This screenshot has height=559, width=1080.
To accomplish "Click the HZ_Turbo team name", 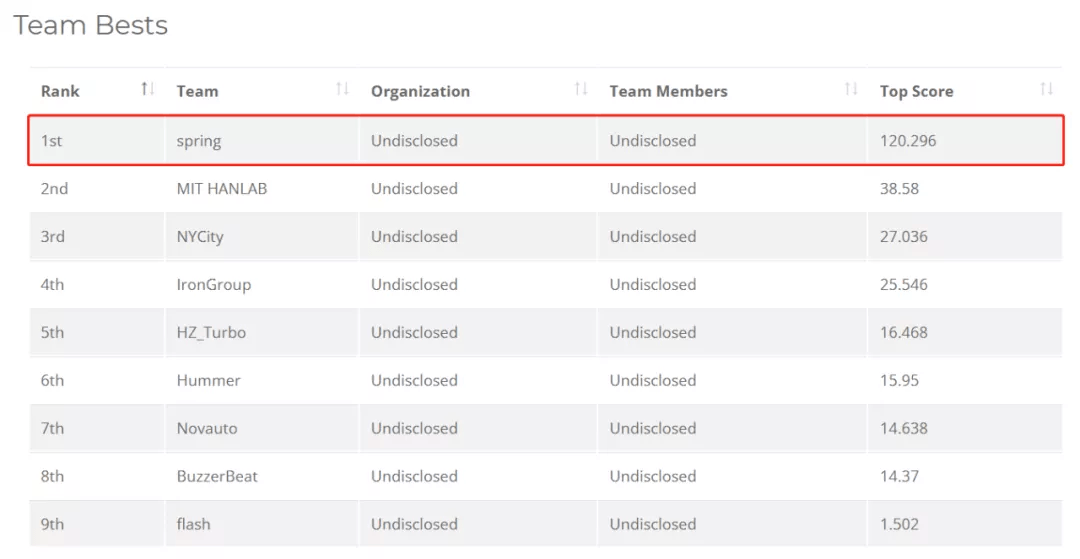I will [211, 333].
